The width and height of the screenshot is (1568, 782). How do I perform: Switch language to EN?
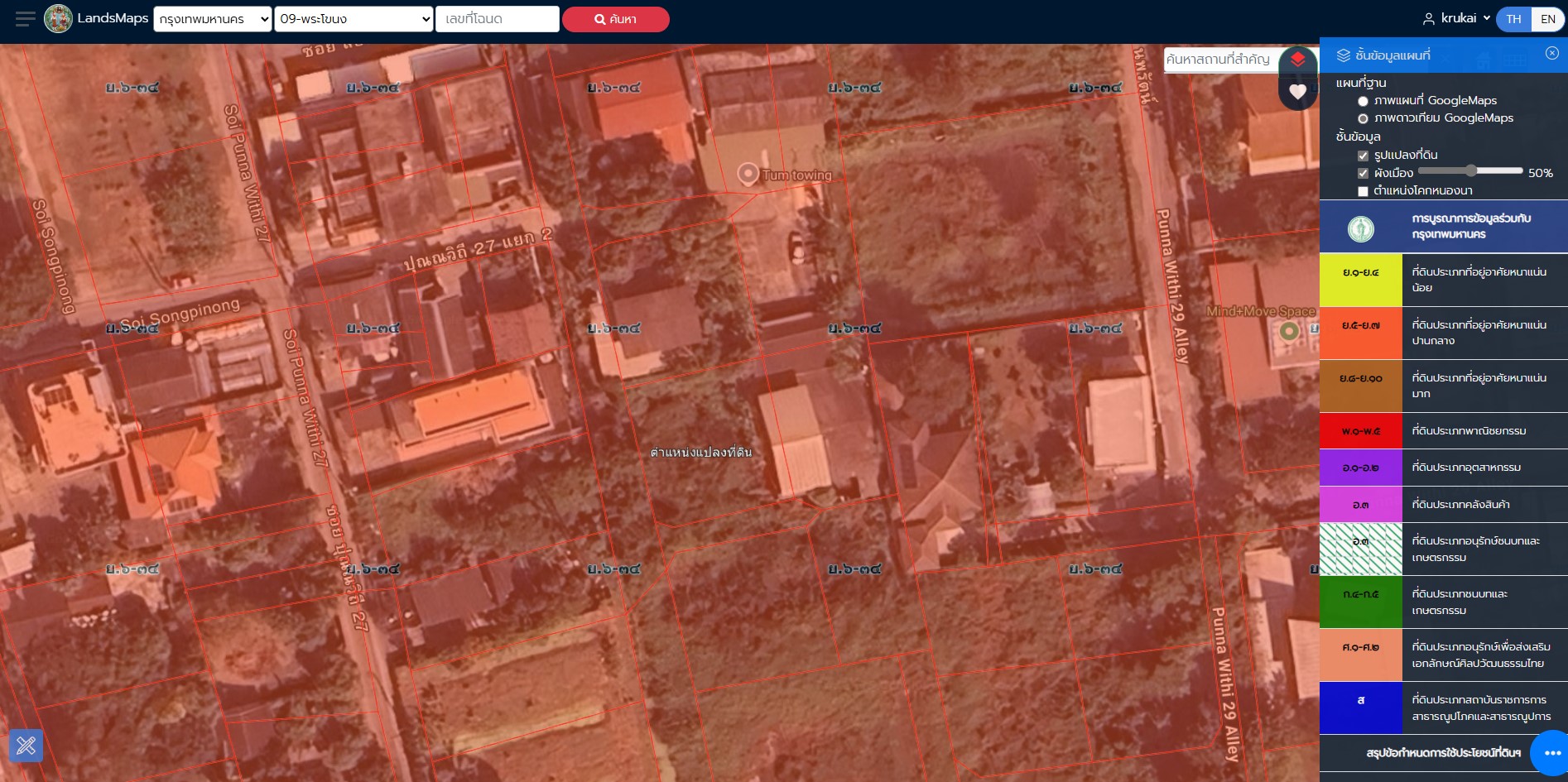(1547, 19)
